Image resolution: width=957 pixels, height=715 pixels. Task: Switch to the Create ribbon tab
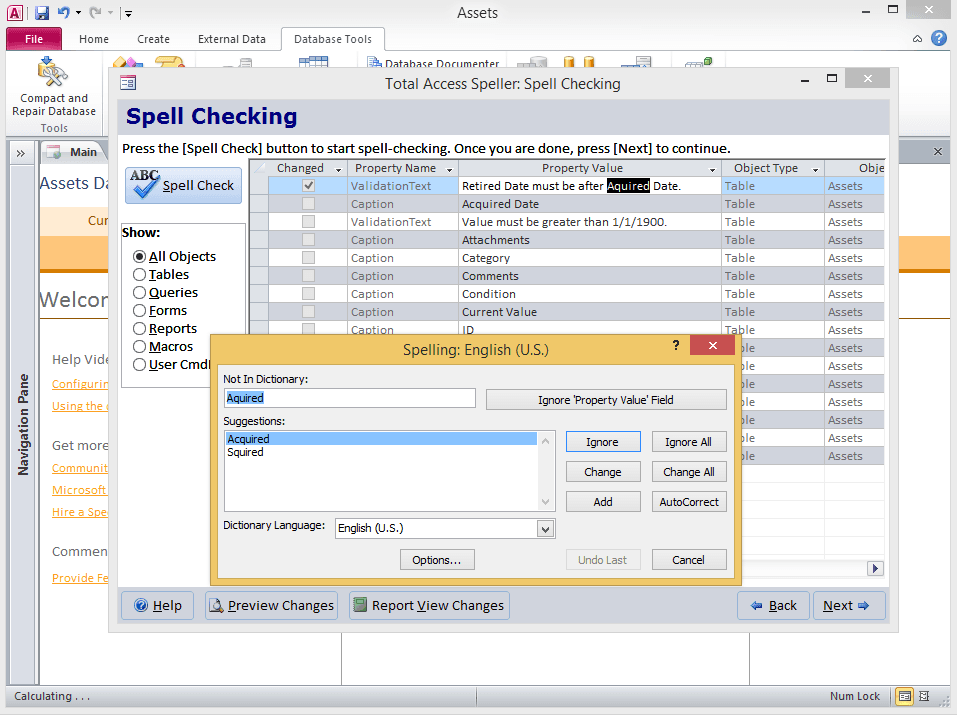[x=153, y=39]
